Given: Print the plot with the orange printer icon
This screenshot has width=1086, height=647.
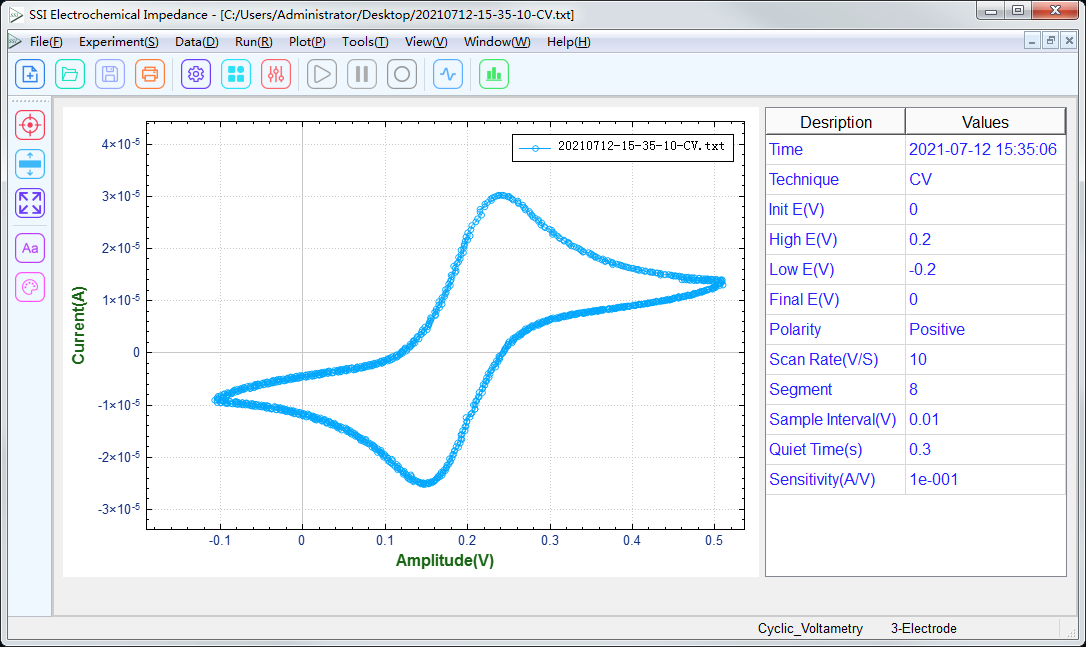Looking at the screenshot, I should (150, 74).
